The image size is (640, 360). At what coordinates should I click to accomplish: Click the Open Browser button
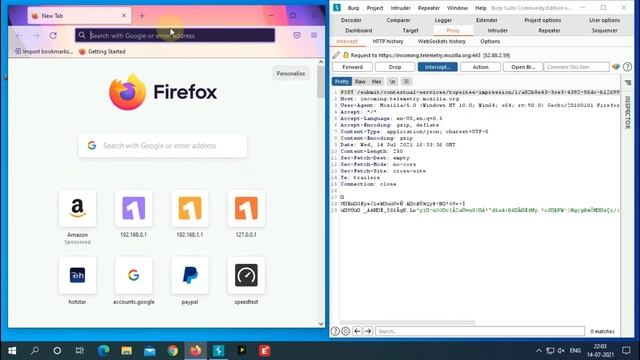(x=523, y=67)
